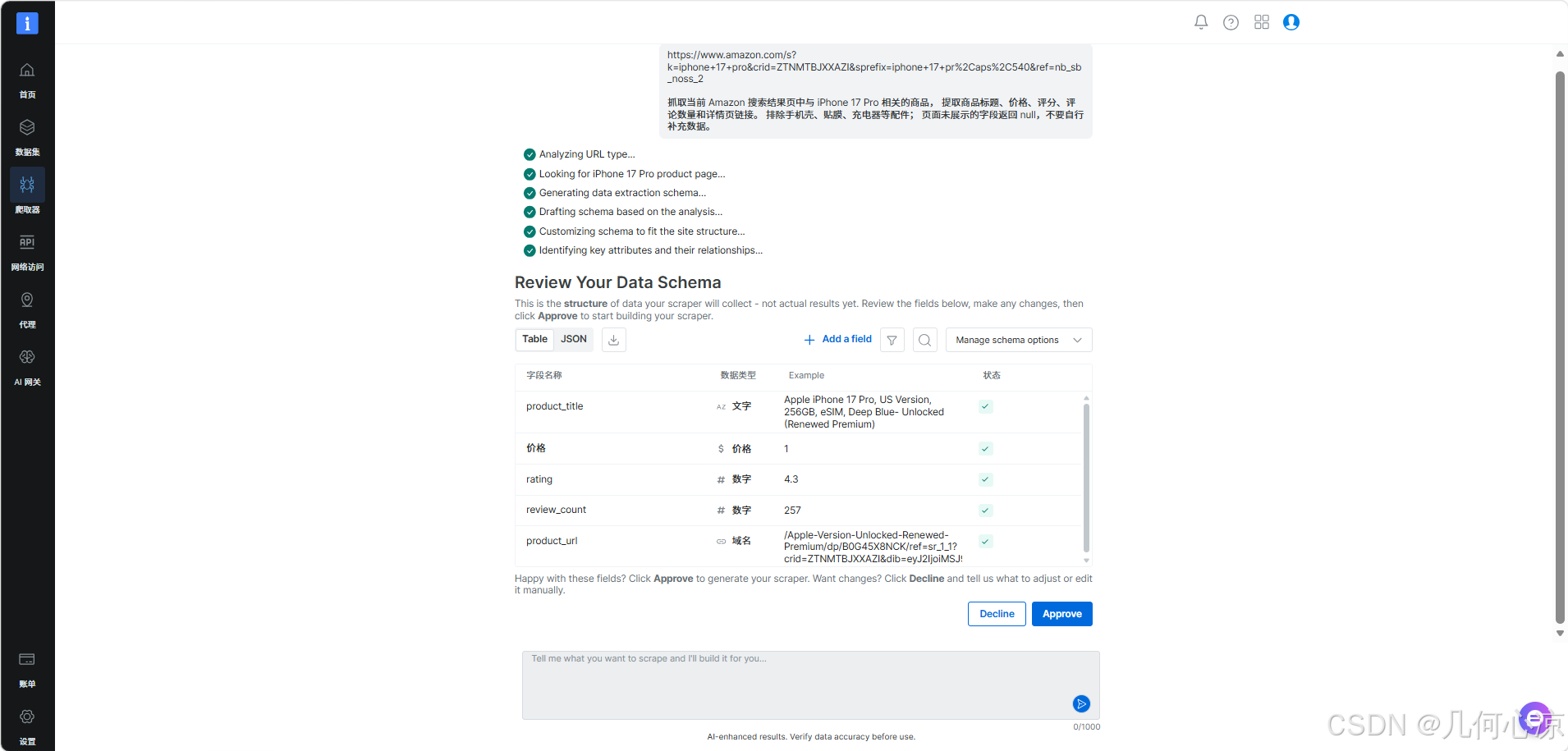This screenshot has height=751, width=1568.
Task: Click 'Customizing schema to fit' step
Action: click(x=642, y=231)
